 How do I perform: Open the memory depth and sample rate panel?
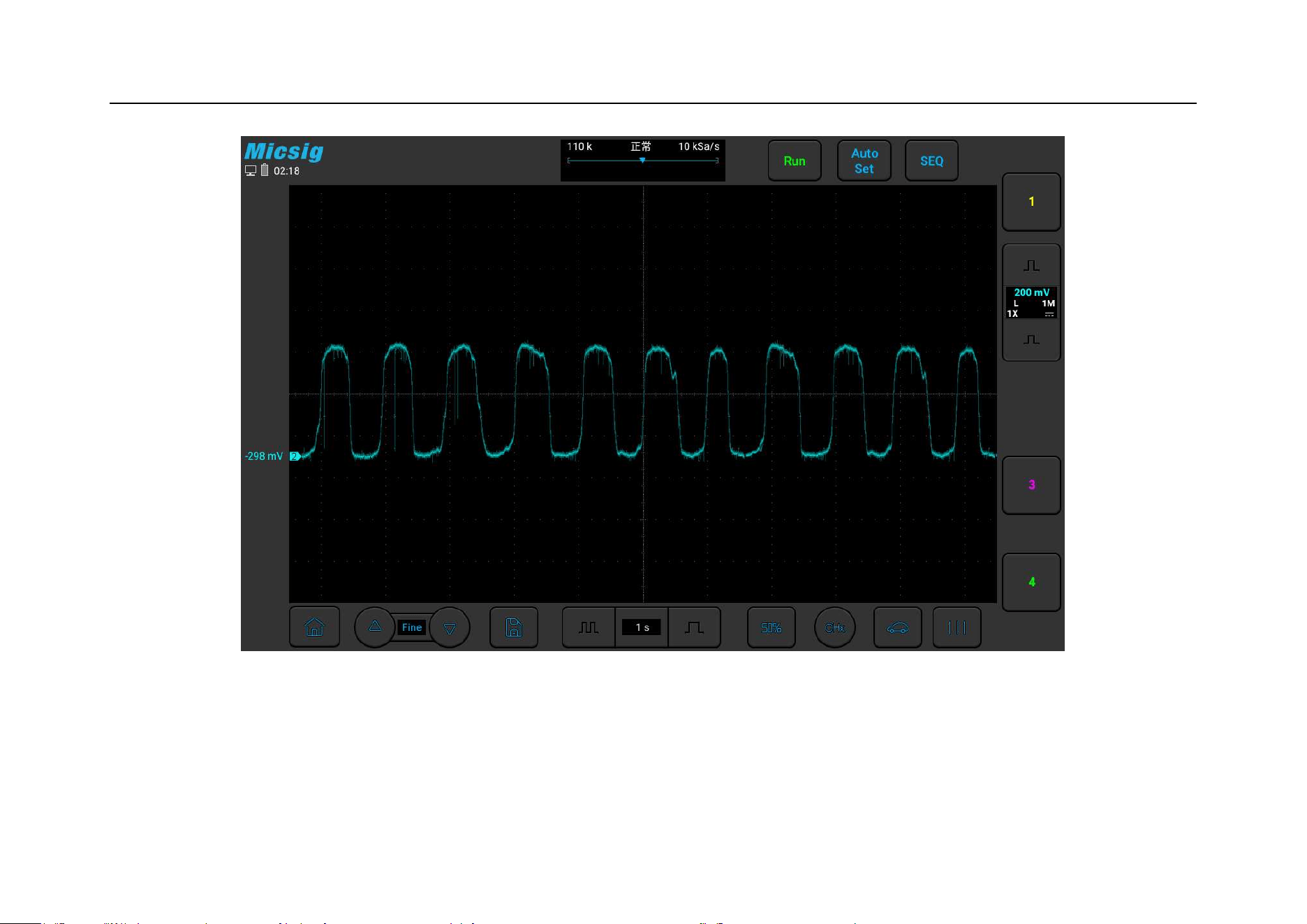tap(643, 160)
